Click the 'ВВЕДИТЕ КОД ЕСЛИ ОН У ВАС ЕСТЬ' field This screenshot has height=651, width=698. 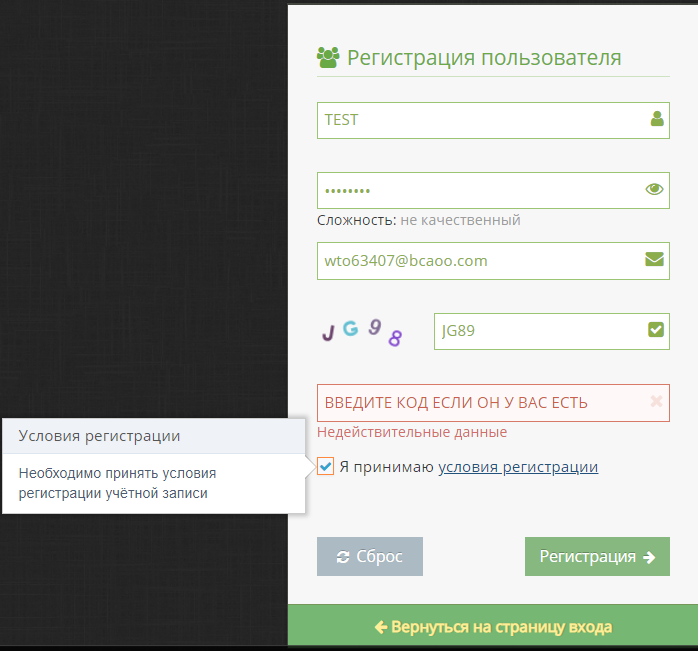[x=480, y=402]
